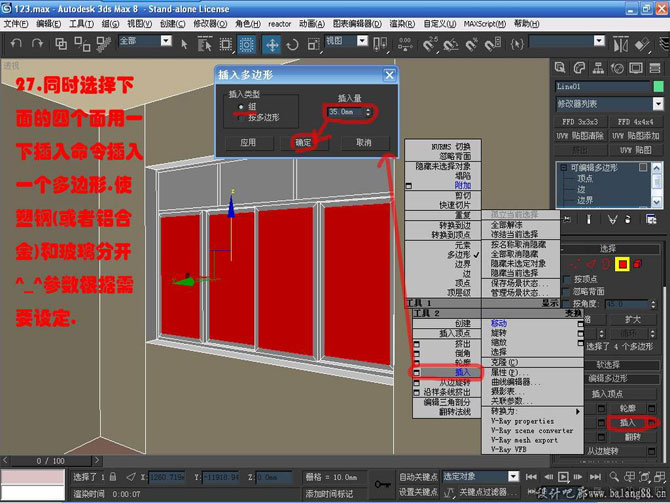Open the 修改器 menu

point(210,24)
